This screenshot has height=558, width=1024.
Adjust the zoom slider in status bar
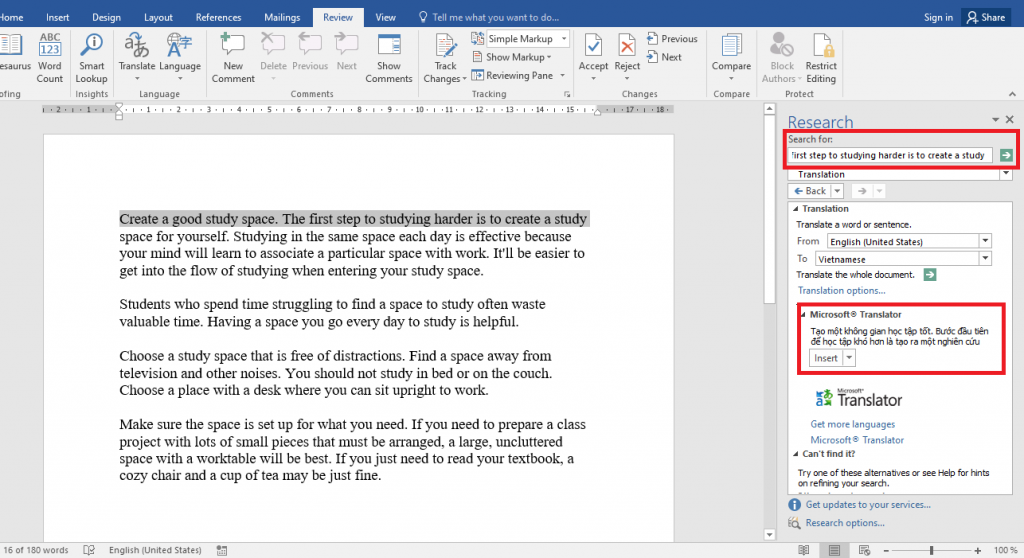[931, 550]
